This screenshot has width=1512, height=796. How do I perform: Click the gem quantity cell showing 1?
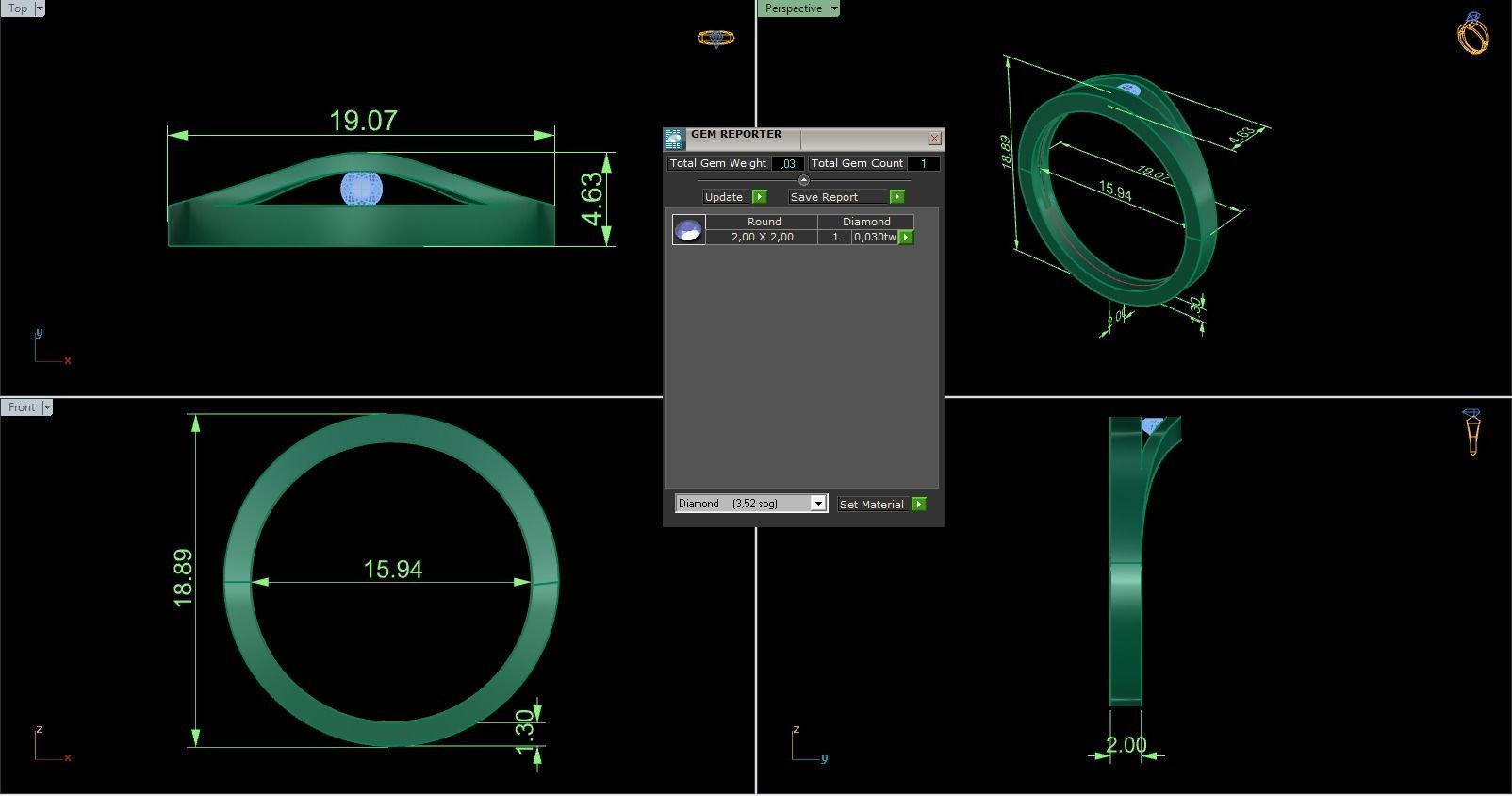pyautogui.click(x=834, y=237)
